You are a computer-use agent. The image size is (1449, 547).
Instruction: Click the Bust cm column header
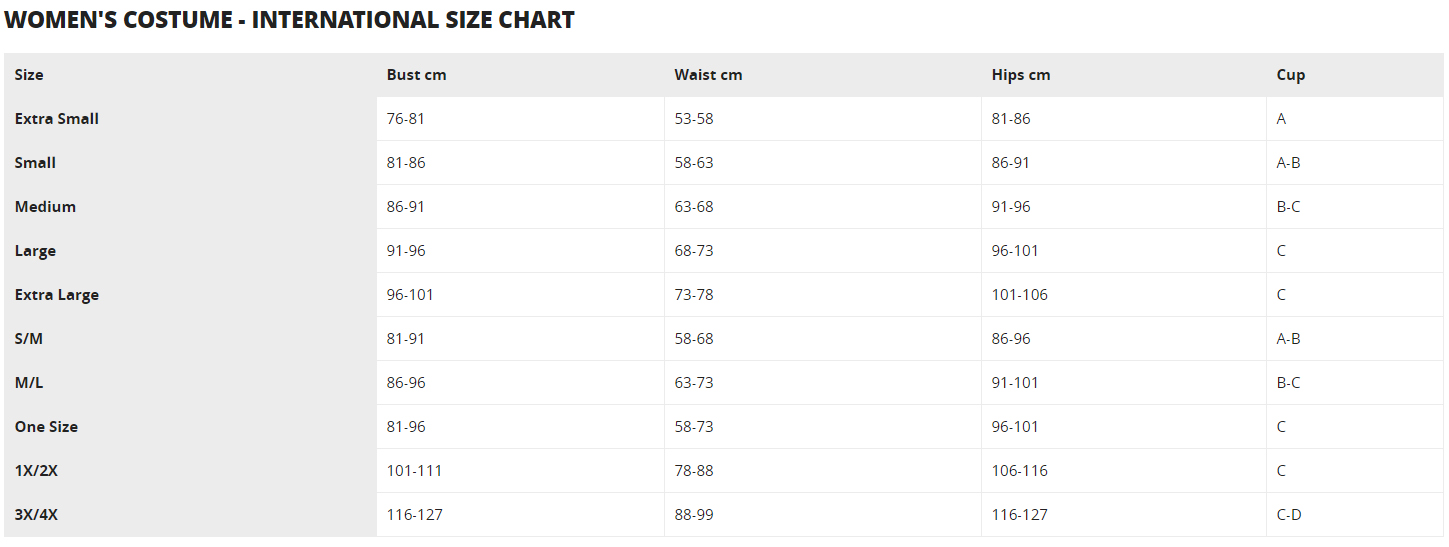[417, 75]
